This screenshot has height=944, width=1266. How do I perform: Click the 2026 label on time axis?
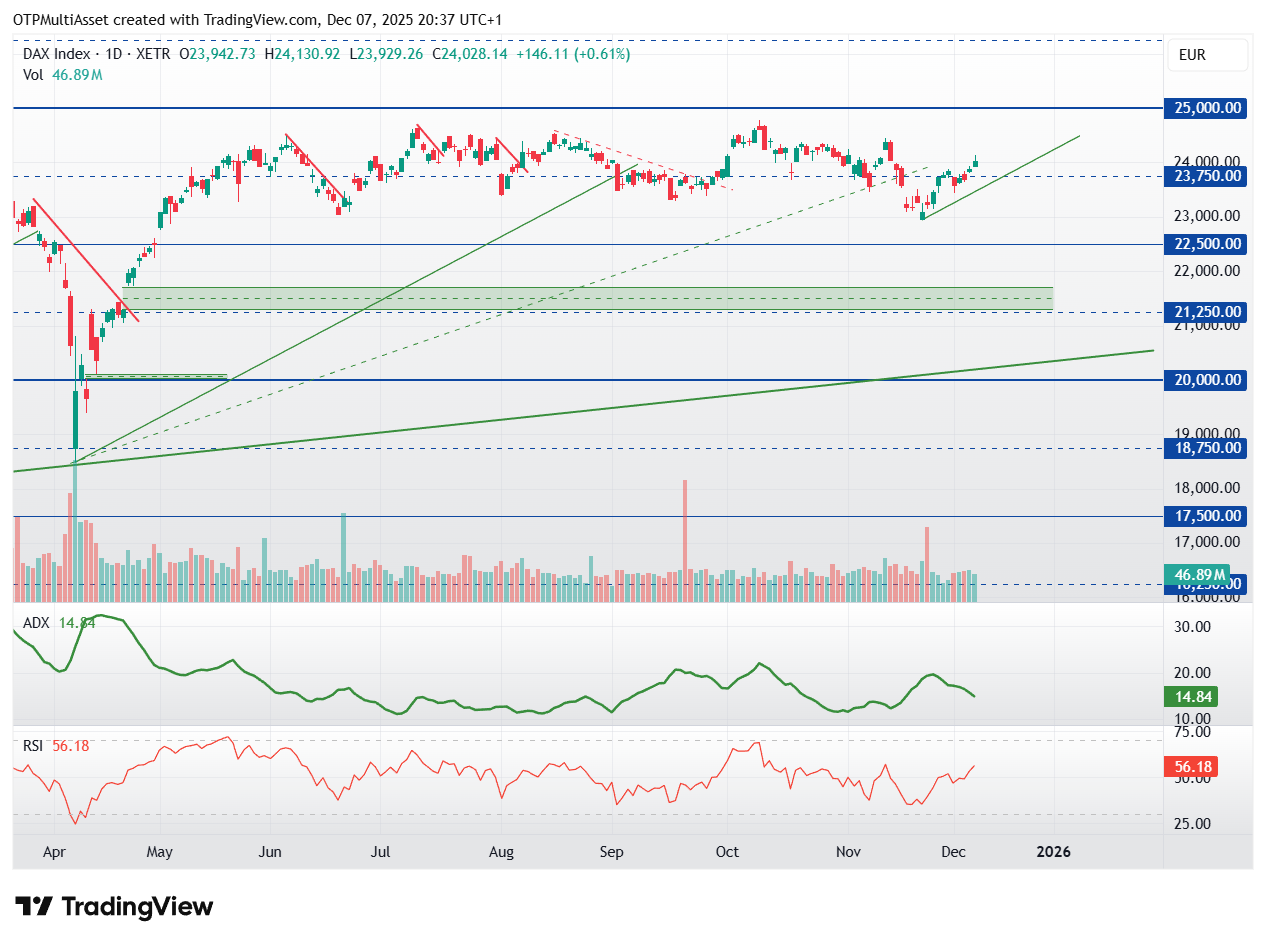pyautogui.click(x=1053, y=852)
